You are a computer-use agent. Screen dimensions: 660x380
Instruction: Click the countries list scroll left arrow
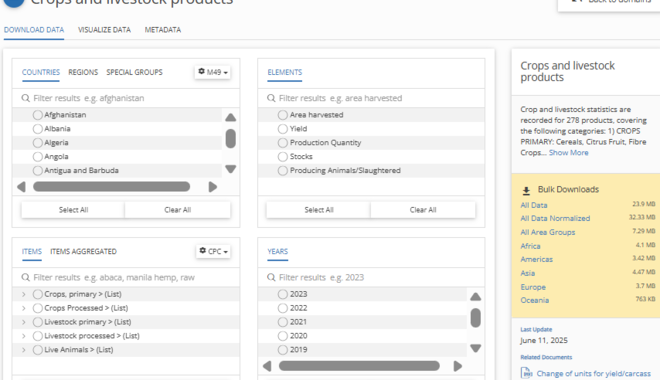tap(21, 186)
